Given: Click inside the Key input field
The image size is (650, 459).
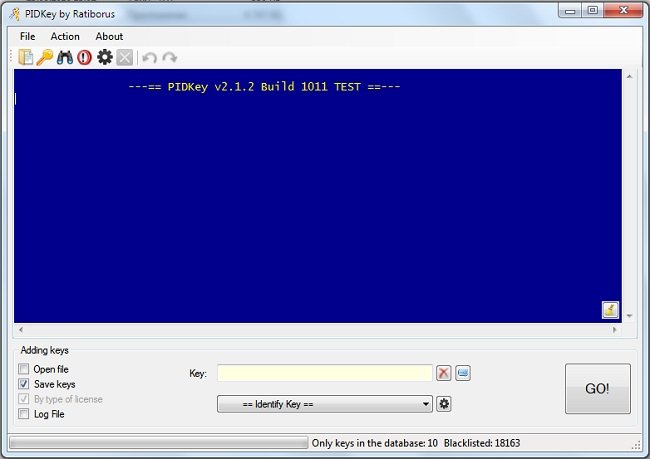Looking at the screenshot, I should (325, 373).
